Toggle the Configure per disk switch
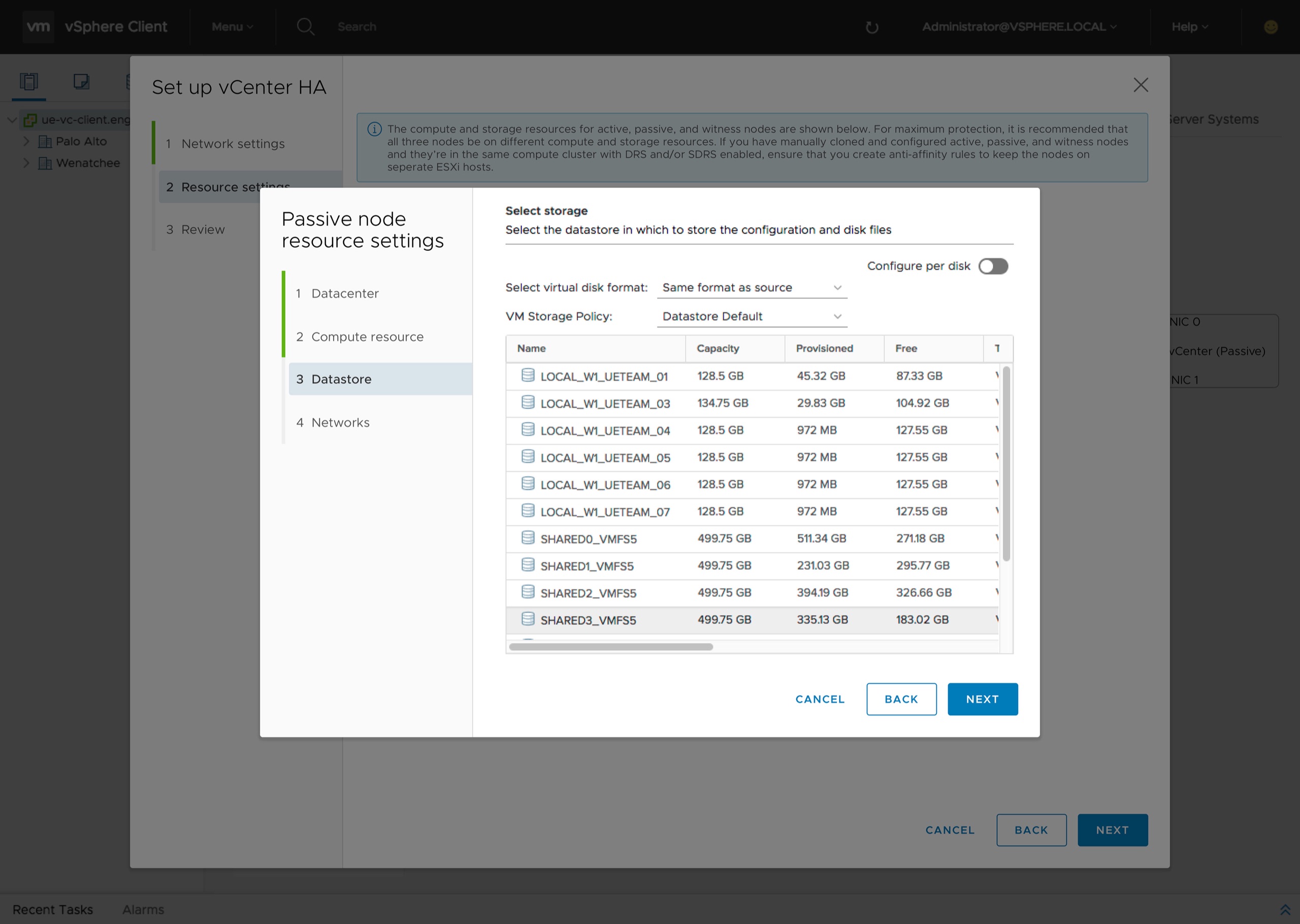This screenshot has width=1300, height=924. 993,266
